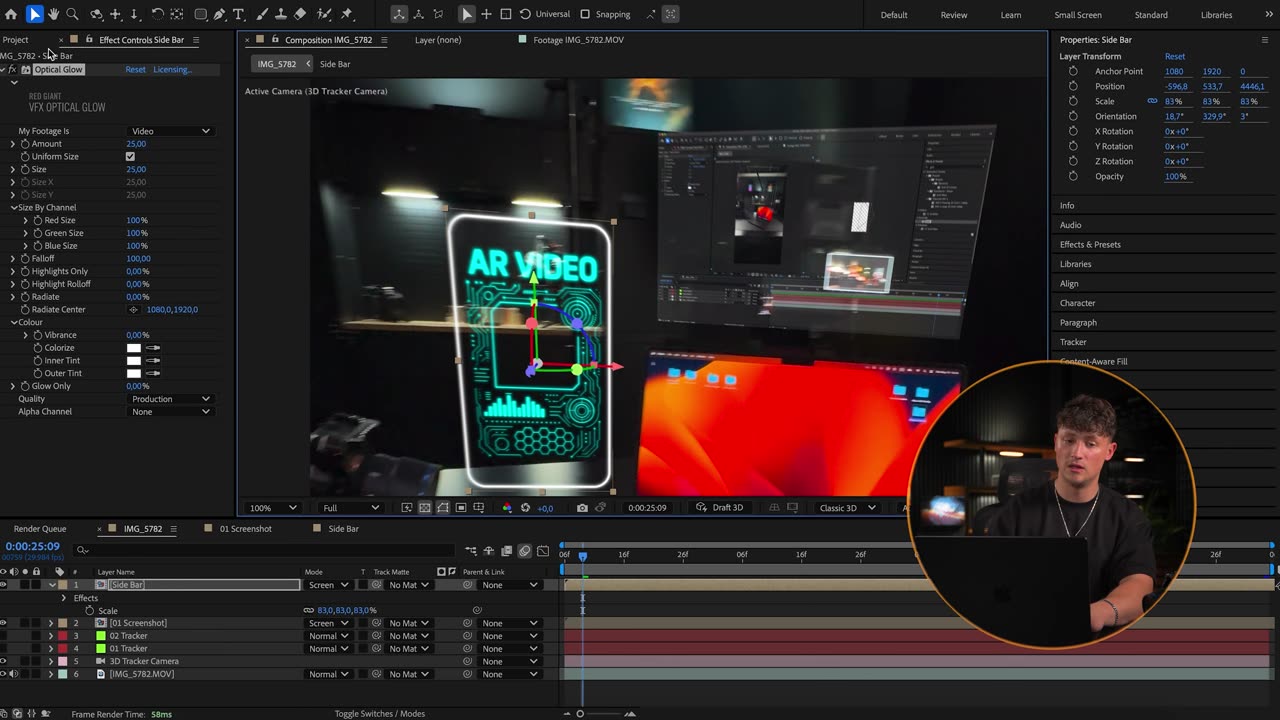Image resolution: width=1280 pixels, height=720 pixels.
Task: Select the Type tool
Action: coord(238,14)
